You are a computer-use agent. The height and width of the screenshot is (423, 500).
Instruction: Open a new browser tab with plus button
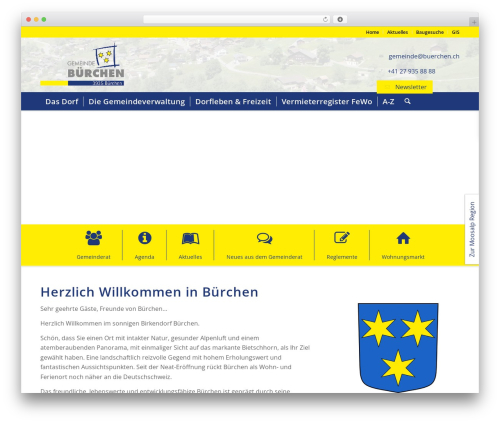pos(474,22)
